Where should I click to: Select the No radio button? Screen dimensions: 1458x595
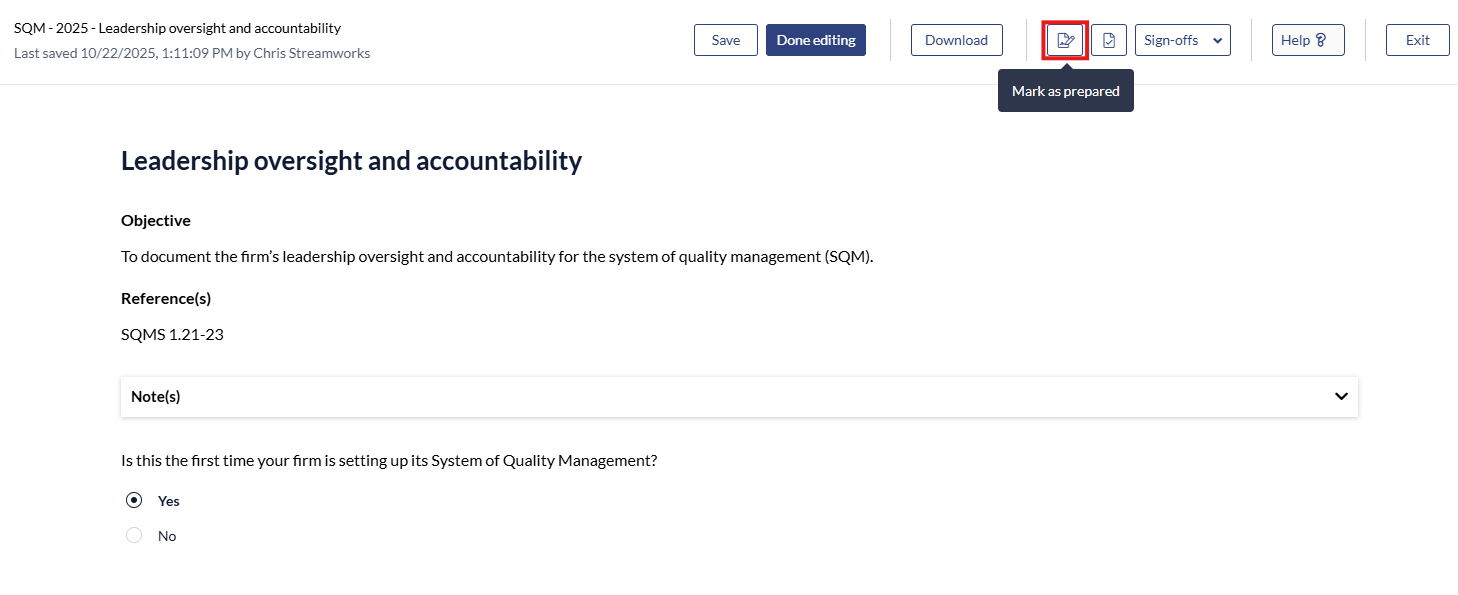(x=134, y=536)
